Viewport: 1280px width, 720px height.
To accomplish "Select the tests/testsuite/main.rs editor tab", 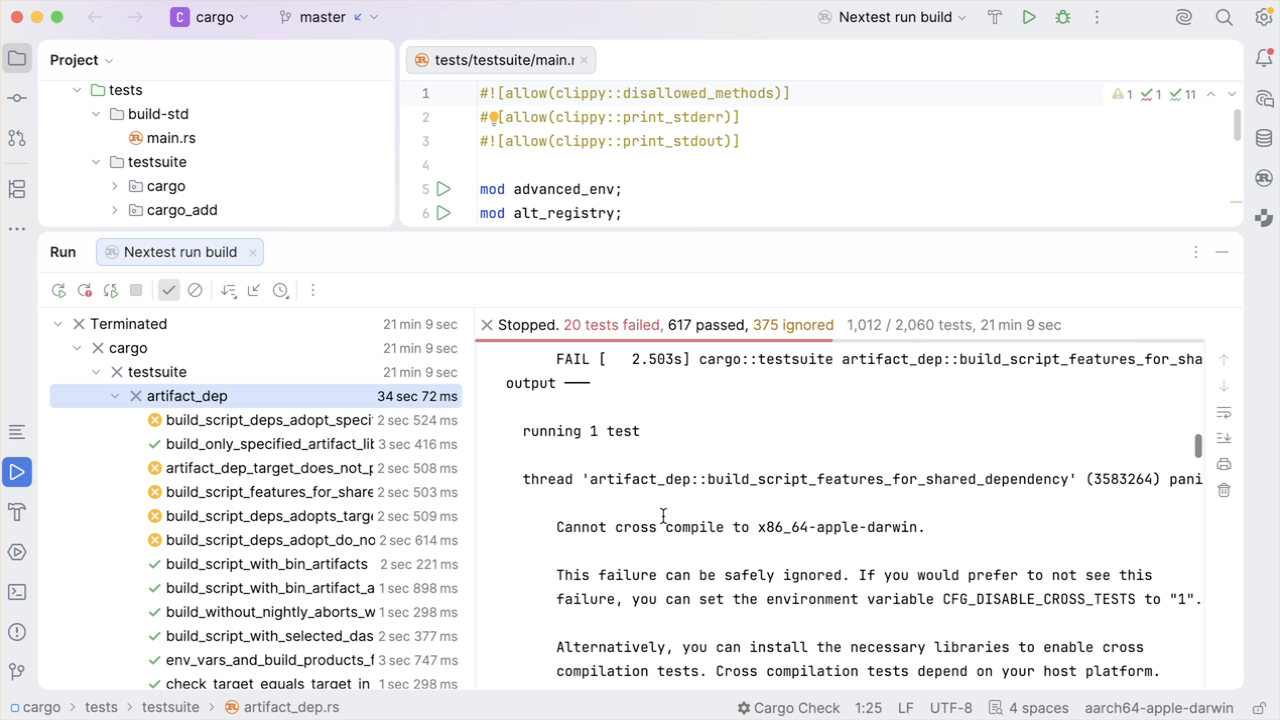I will 504,60.
